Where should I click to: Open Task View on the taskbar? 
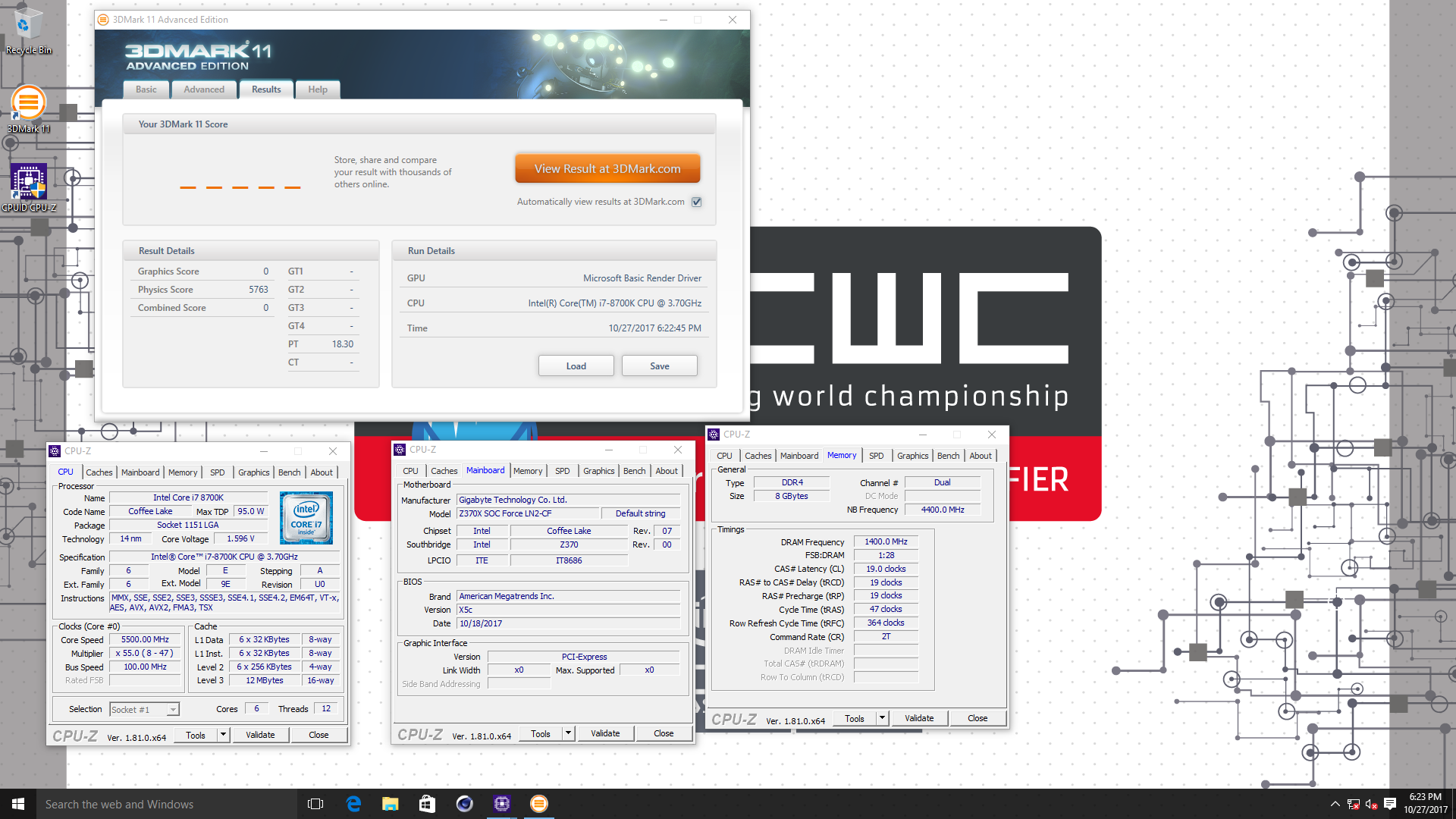coord(315,804)
